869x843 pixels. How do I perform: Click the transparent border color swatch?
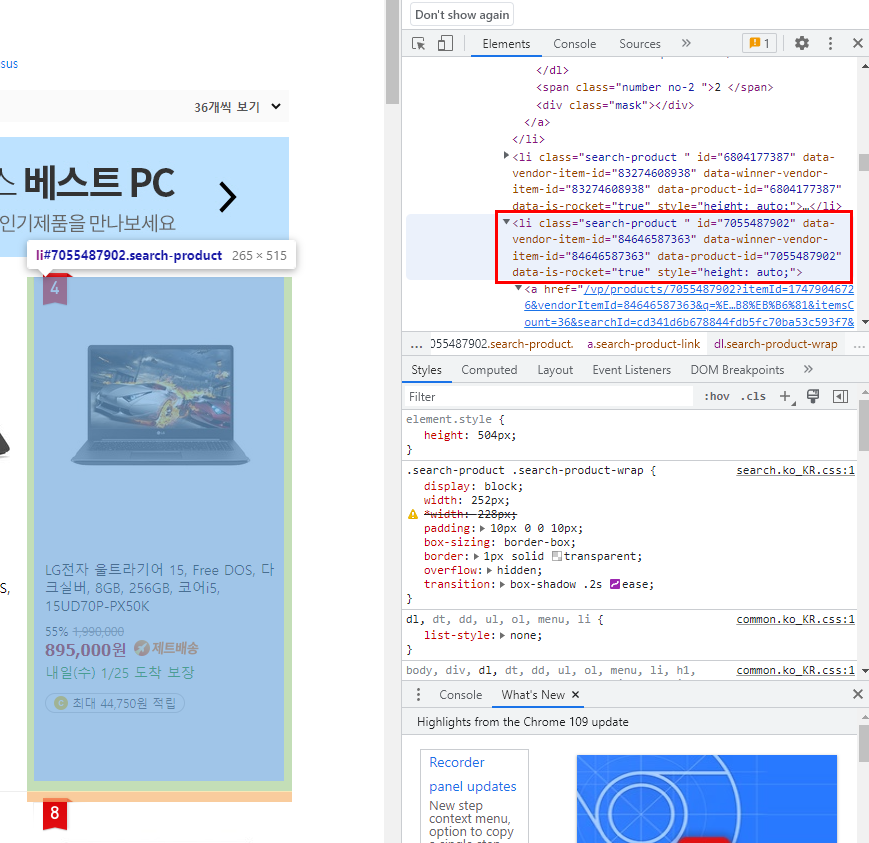coord(556,556)
